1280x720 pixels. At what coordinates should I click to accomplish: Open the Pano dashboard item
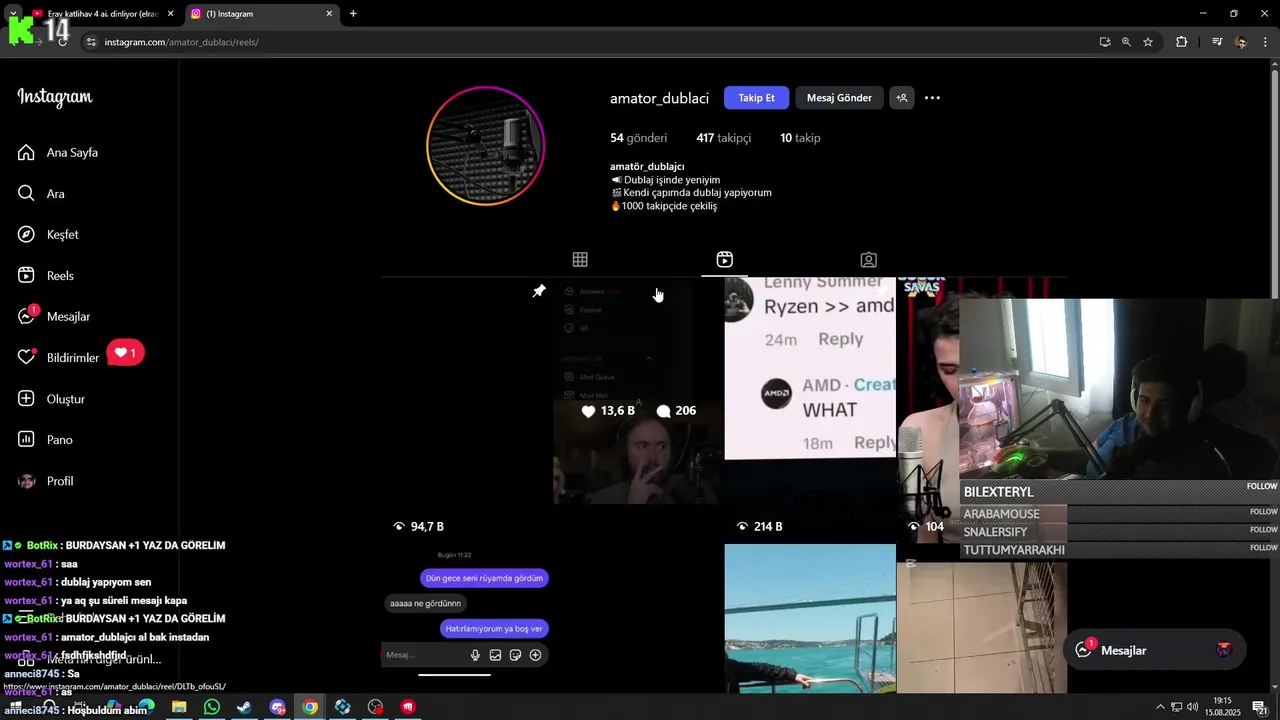point(46,440)
